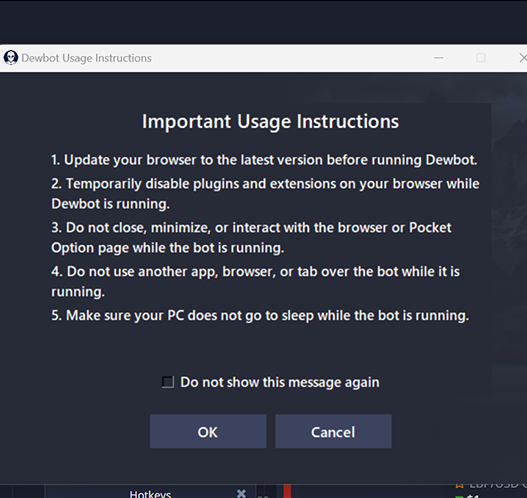The image size is (527, 498).
Task: Click instruction 5 about PC sleep
Action: 260,316
